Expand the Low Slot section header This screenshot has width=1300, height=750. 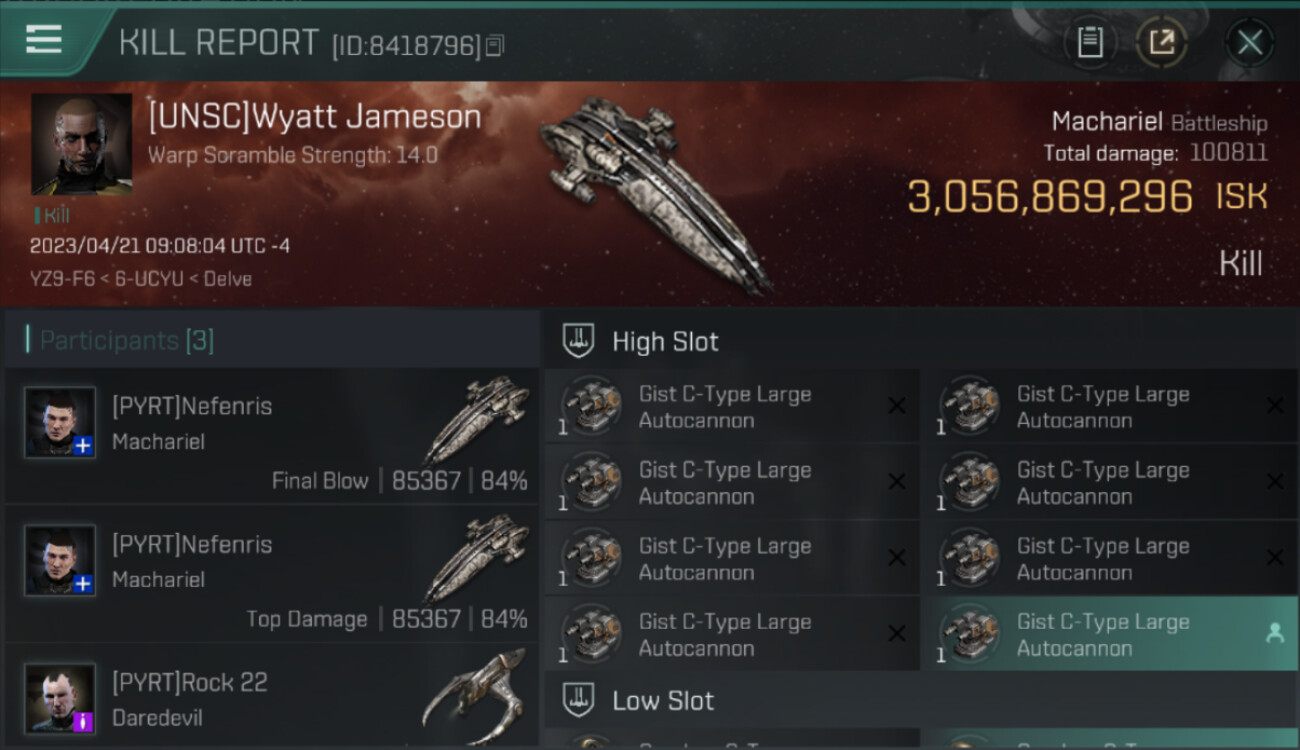coord(921,700)
